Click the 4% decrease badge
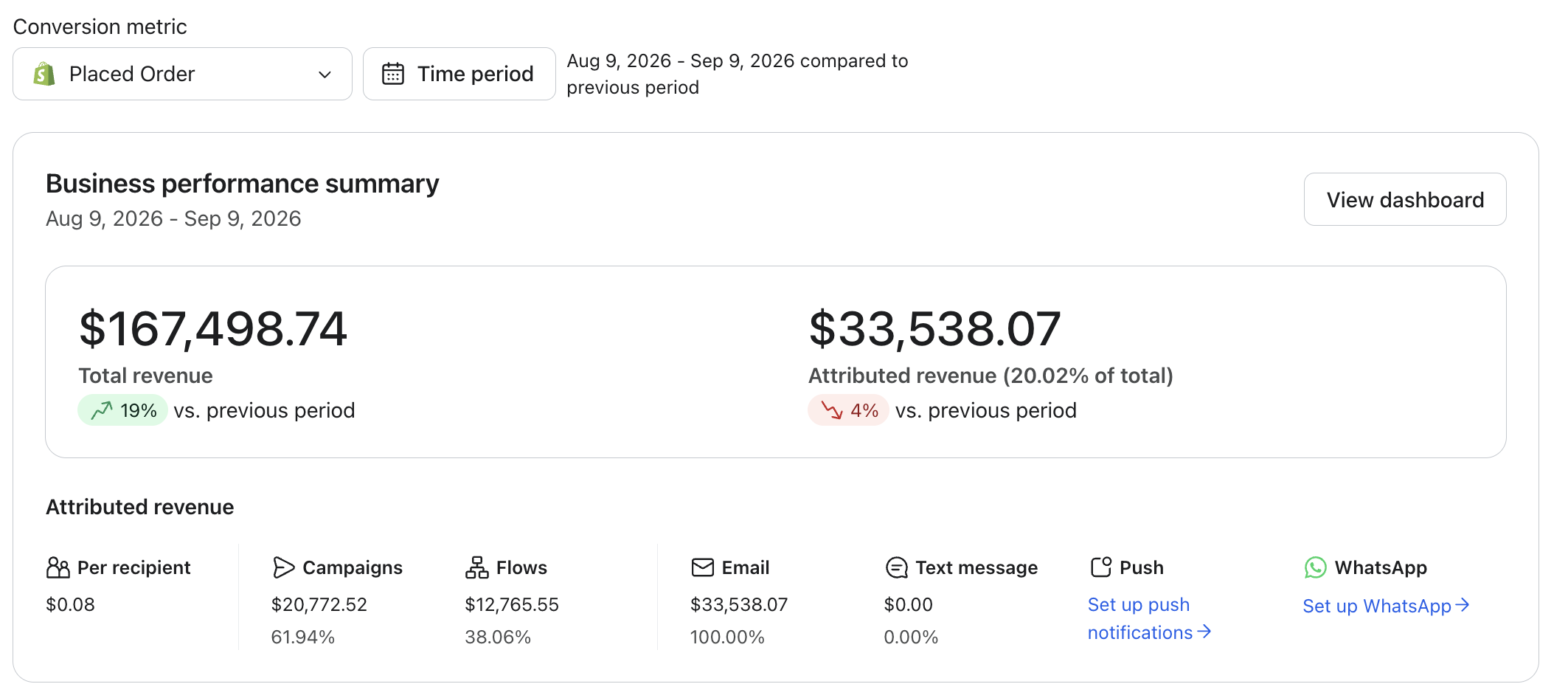The height and width of the screenshot is (698, 1568). point(848,410)
